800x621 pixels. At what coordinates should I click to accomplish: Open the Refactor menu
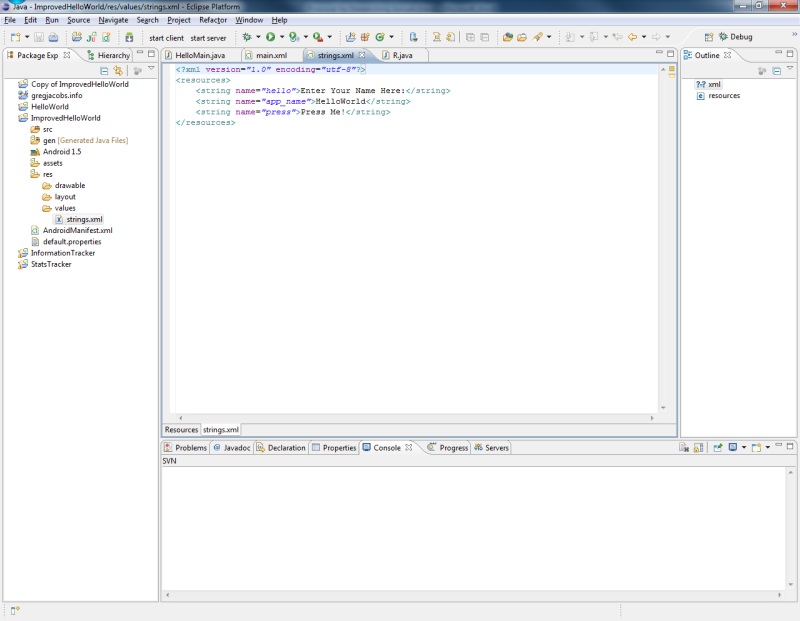click(x=213, y=20)
